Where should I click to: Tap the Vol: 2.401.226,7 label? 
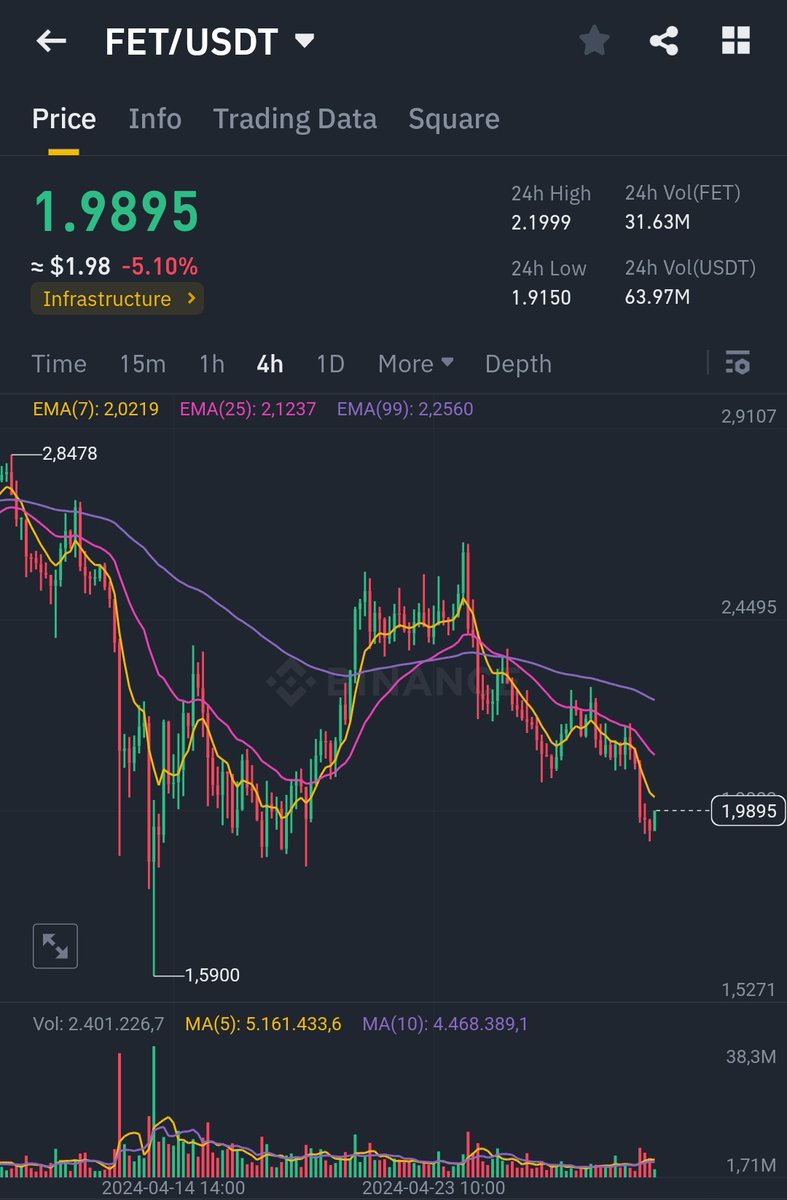coord(98,1024)
